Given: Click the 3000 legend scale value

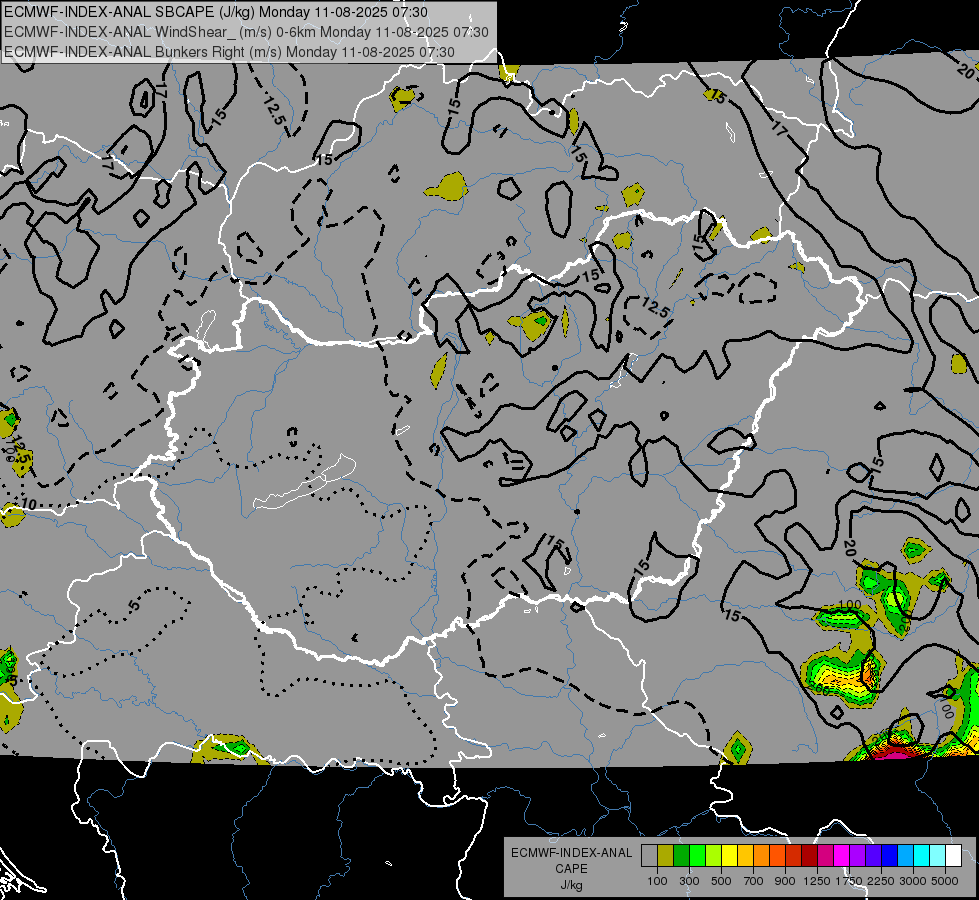Looking at the screenshot, I should point(913,881).
